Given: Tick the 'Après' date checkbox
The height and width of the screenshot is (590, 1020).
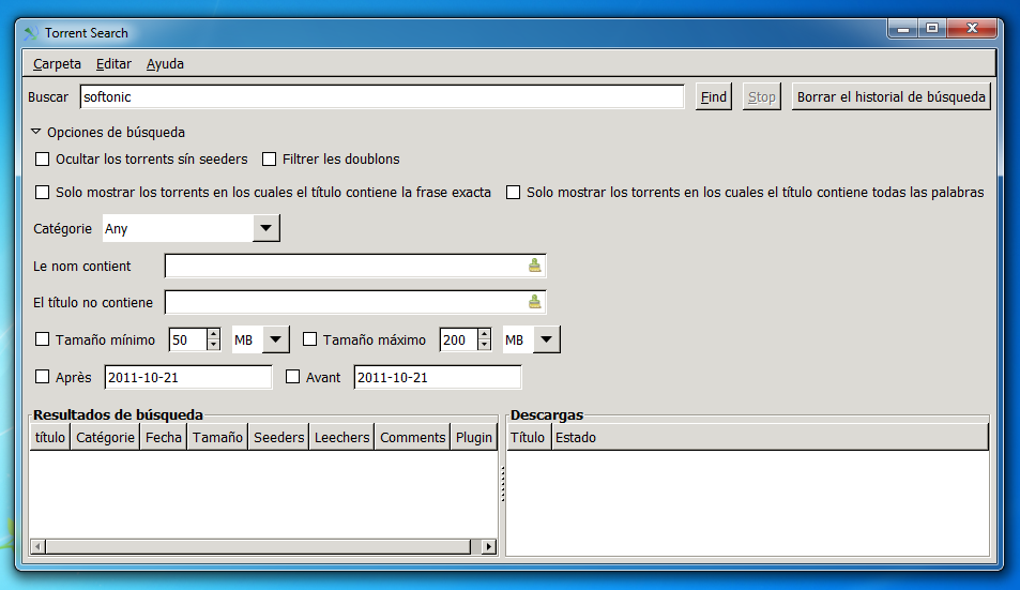Looking at the screenshot, I should tap(42, 377).
